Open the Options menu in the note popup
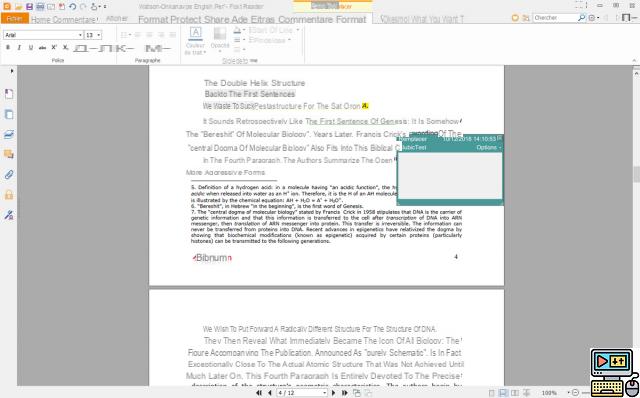The height and width of the screenshot is (398, 640). [x=489, y=147]
